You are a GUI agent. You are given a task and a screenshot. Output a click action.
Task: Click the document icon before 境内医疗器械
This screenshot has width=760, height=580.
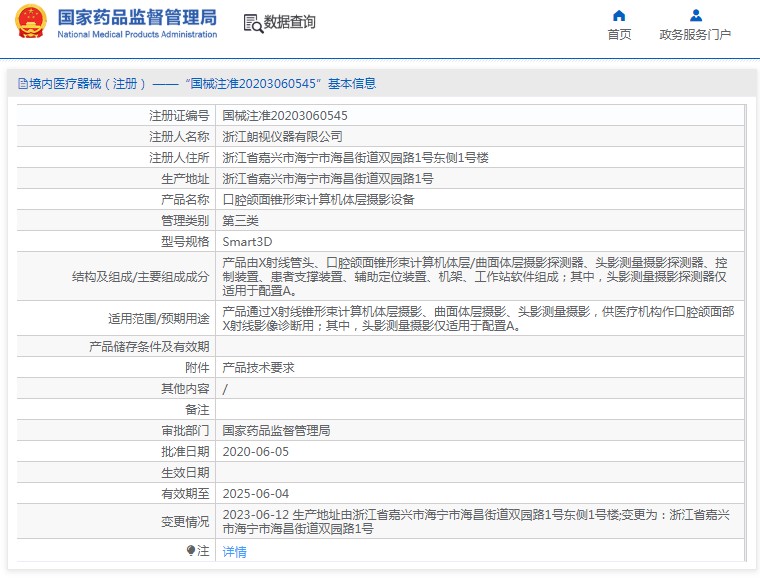point(21,84)
